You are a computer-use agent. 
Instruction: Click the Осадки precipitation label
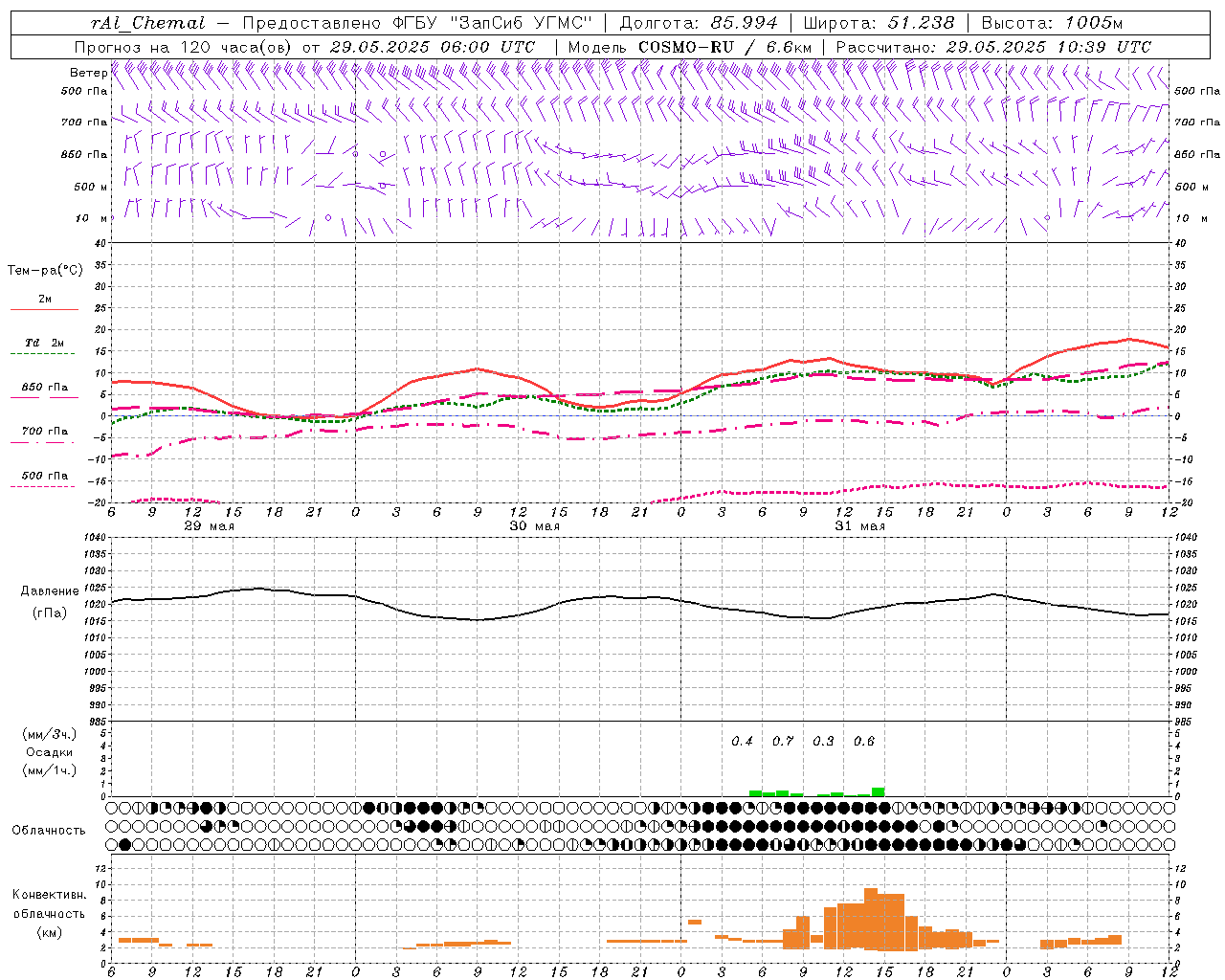(x=49, y=752)
